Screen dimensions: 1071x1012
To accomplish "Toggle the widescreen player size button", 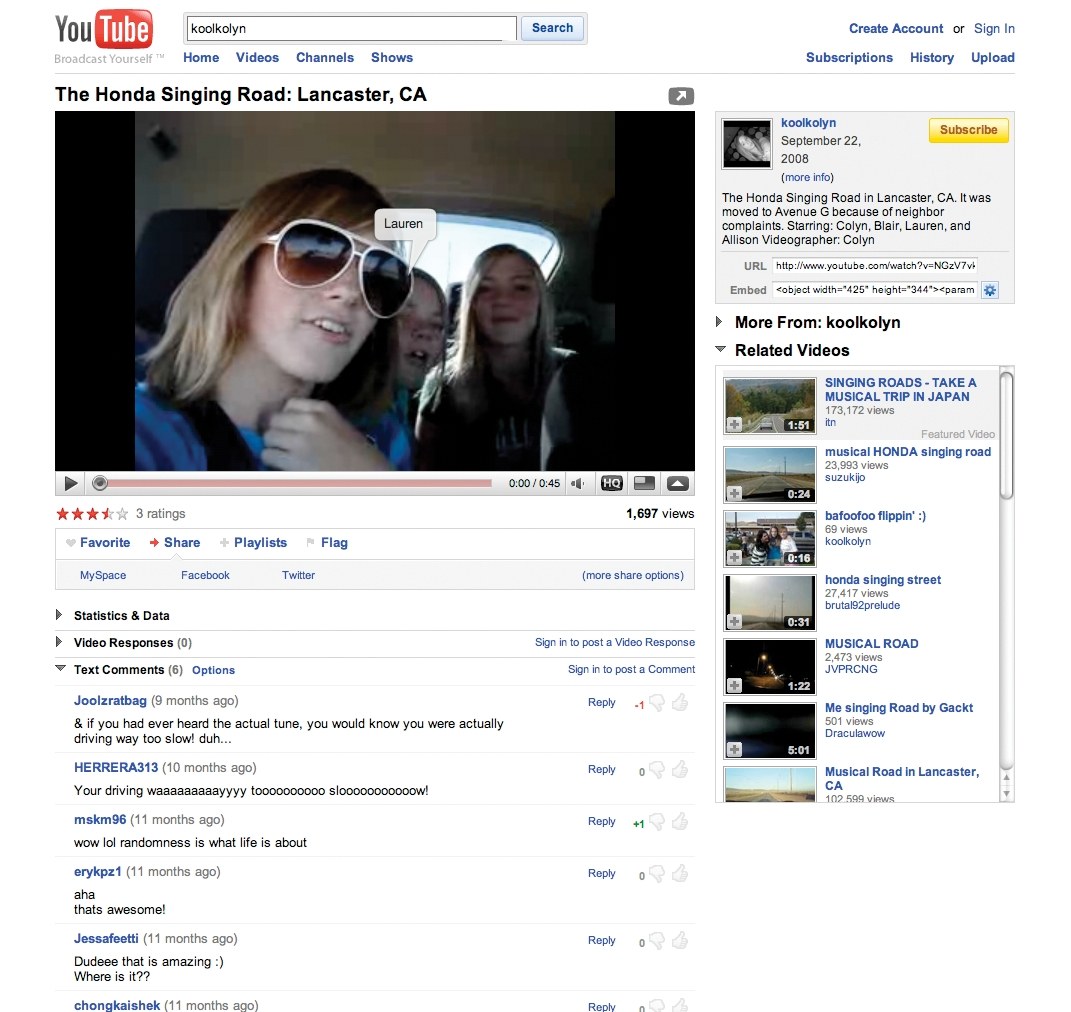I will click(644, 483).
